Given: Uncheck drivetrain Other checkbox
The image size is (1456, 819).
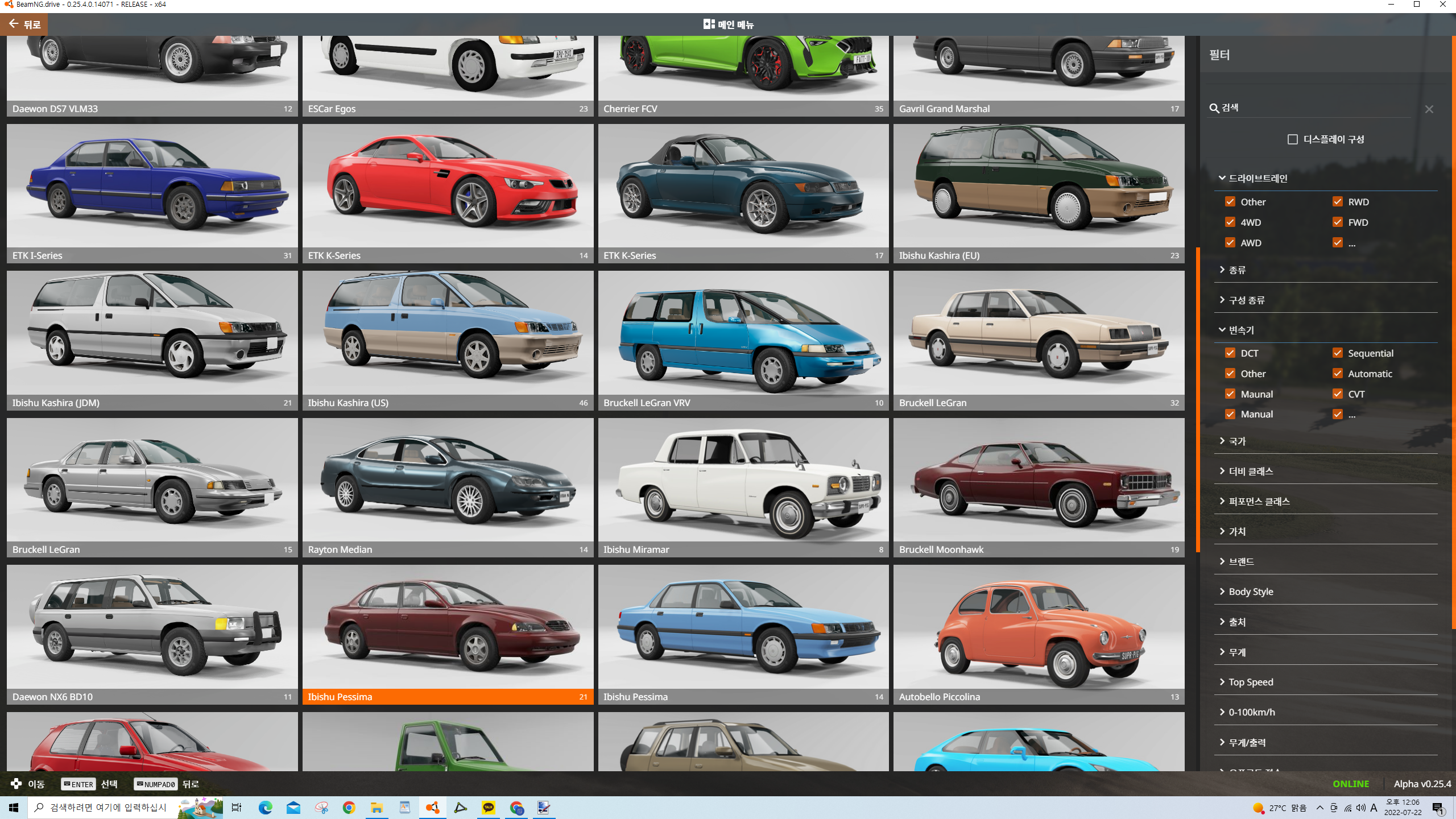Looking at the screenshot, I should (1230, 202).
